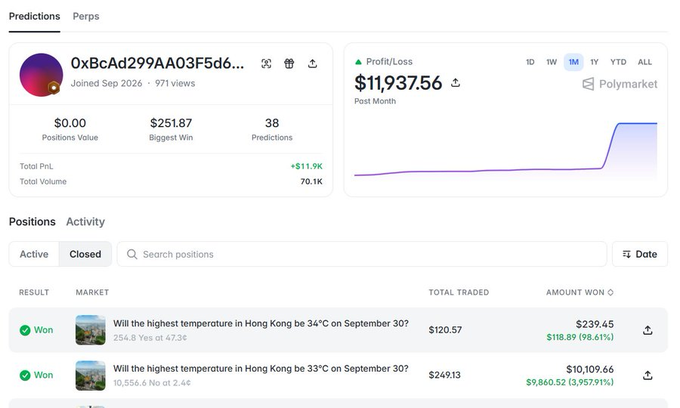Click the Market column header
This screenshot has width=680, height=408.
click(x=92, y=292)
